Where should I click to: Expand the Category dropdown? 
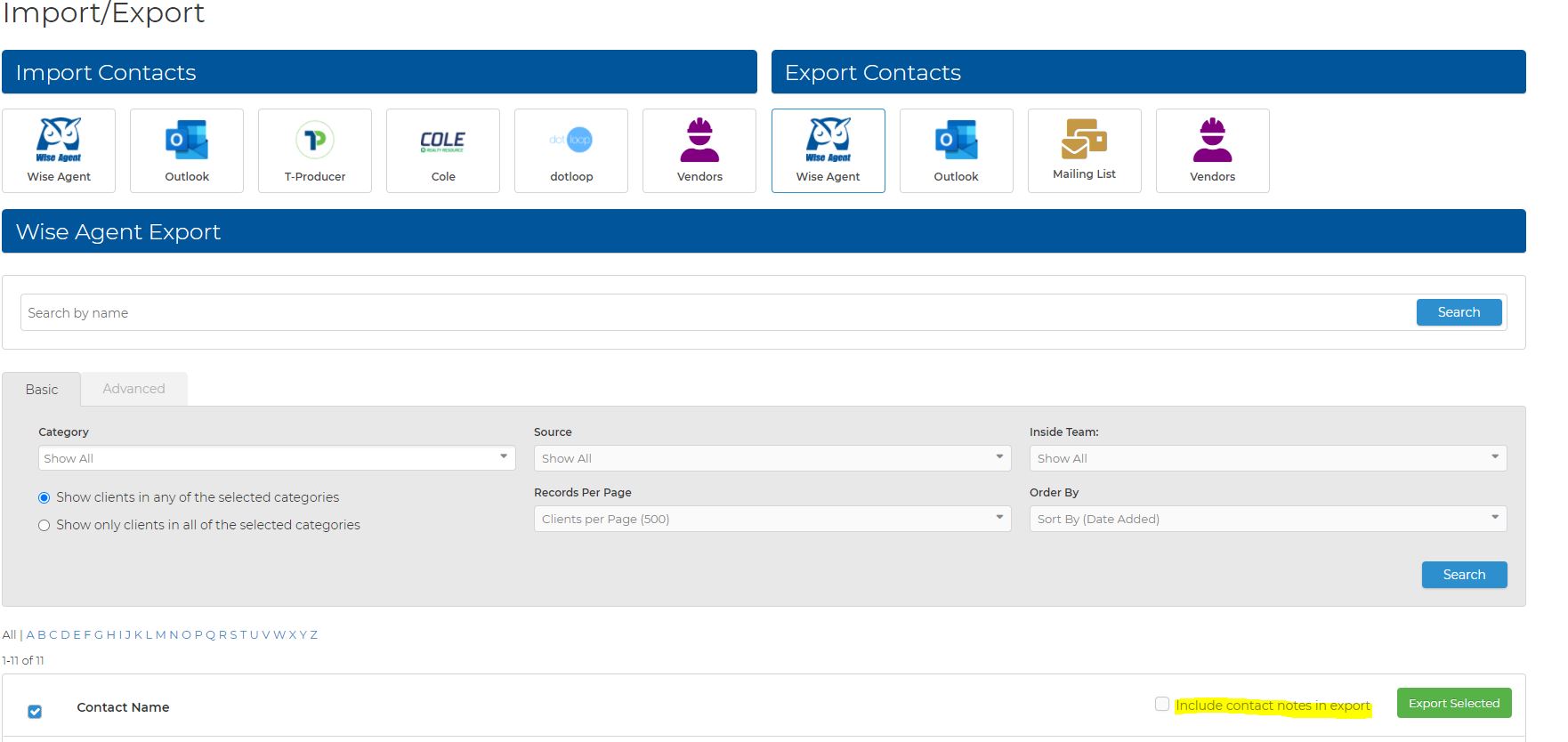tap(277, 458)
